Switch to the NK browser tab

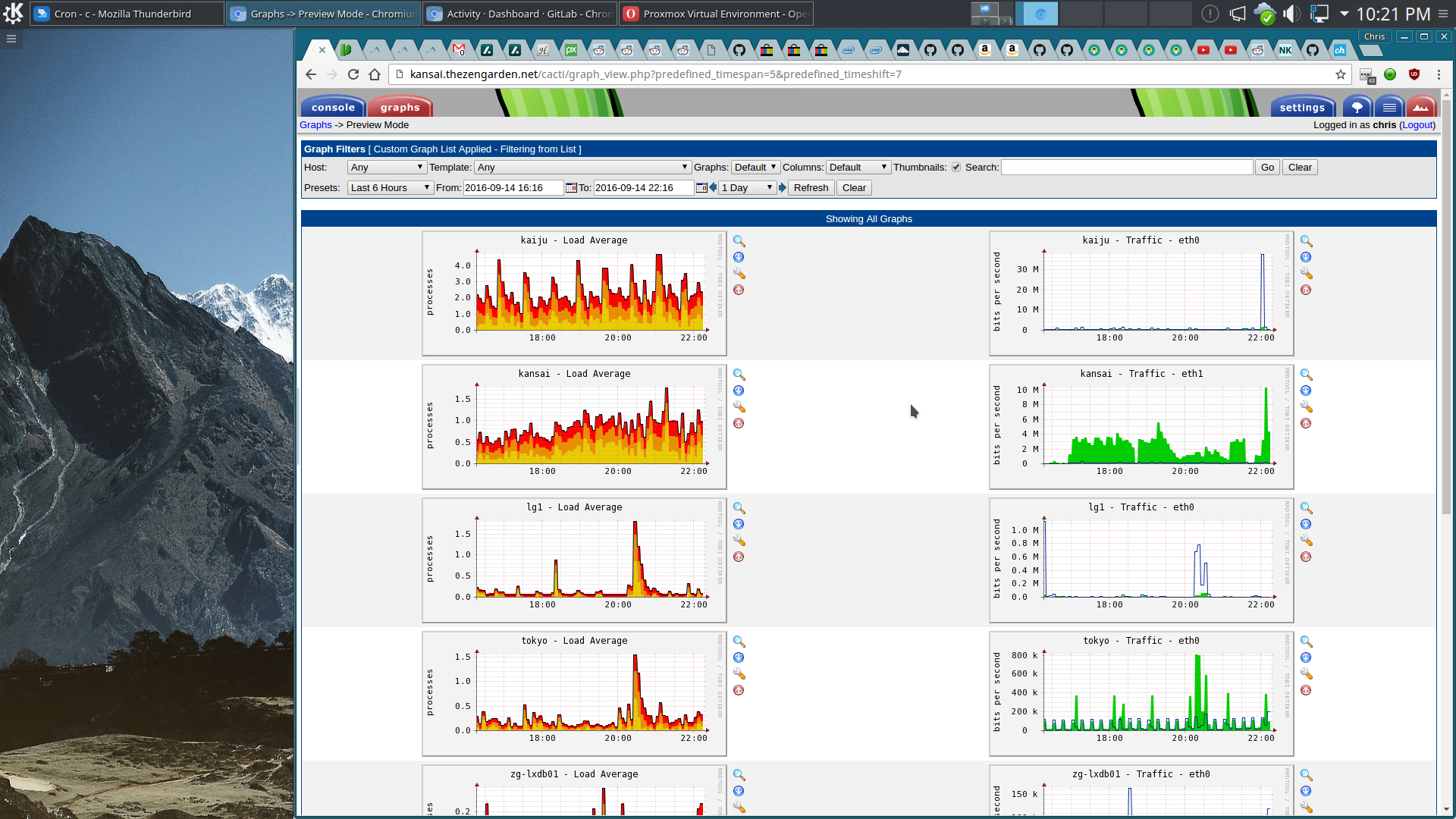[x=1285, y=50]
